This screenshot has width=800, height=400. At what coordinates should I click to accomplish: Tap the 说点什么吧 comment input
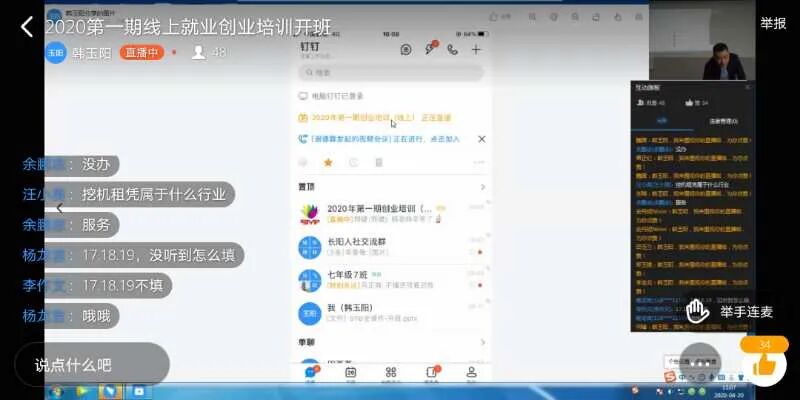click(92, 365)
